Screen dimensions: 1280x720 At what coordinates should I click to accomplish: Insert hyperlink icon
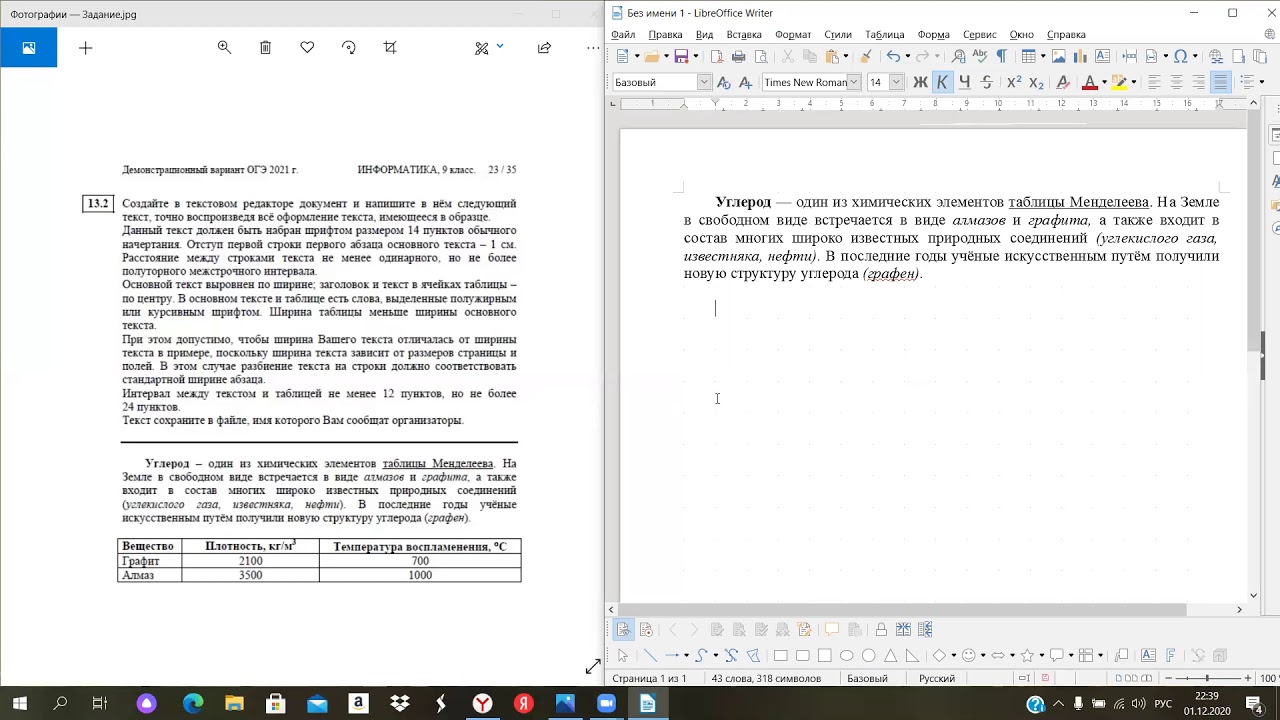pyautogui.click(x=1215, y=56)
